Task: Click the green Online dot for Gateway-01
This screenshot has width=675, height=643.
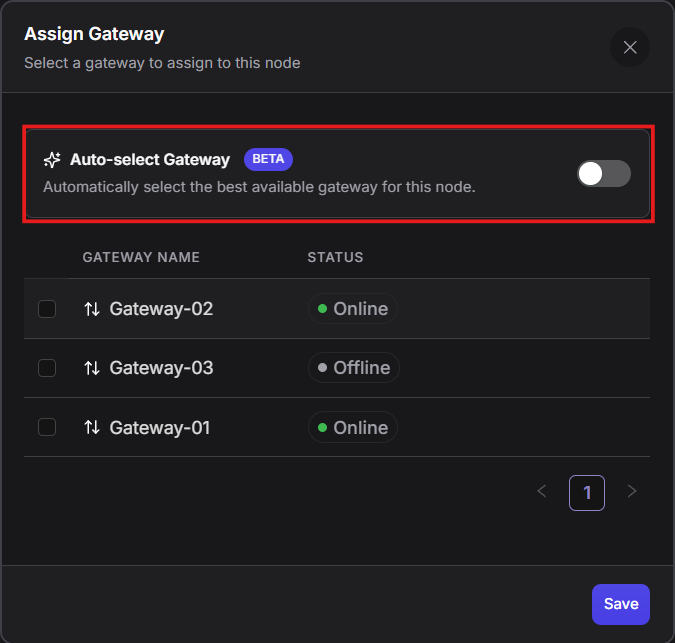Action: (x=323, y=427)
